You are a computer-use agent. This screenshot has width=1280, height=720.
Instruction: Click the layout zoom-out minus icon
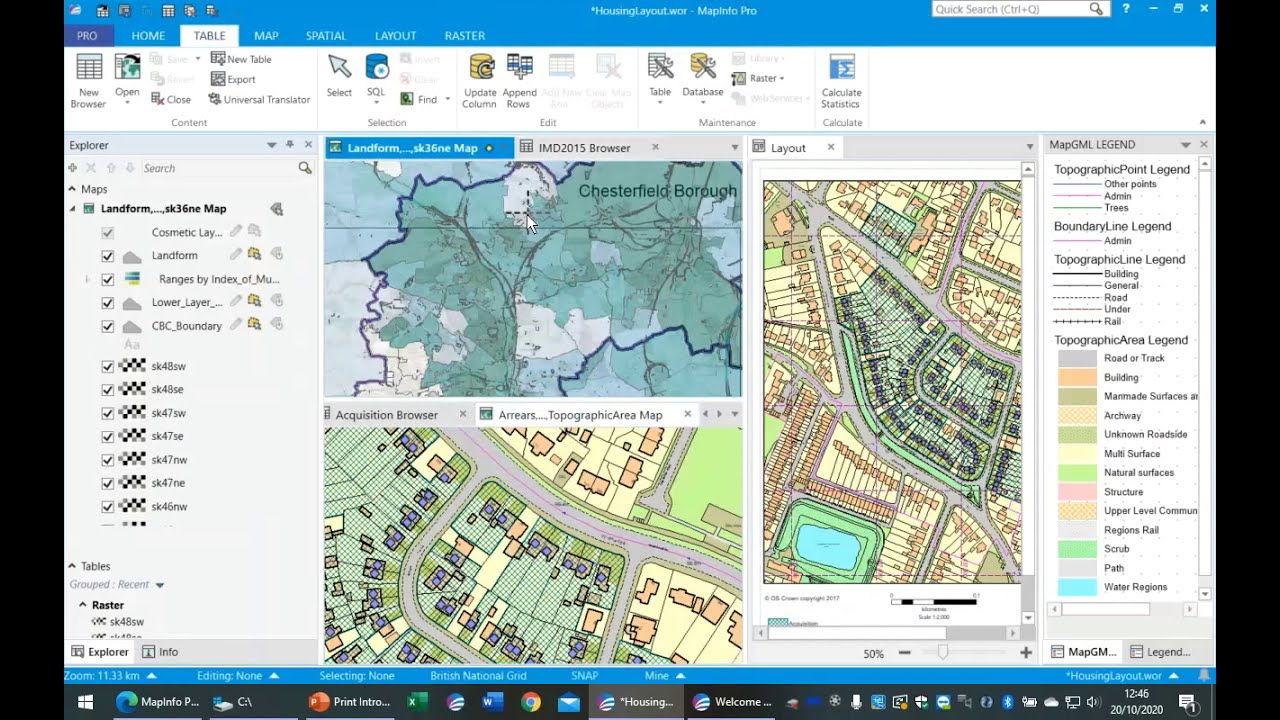905,653
